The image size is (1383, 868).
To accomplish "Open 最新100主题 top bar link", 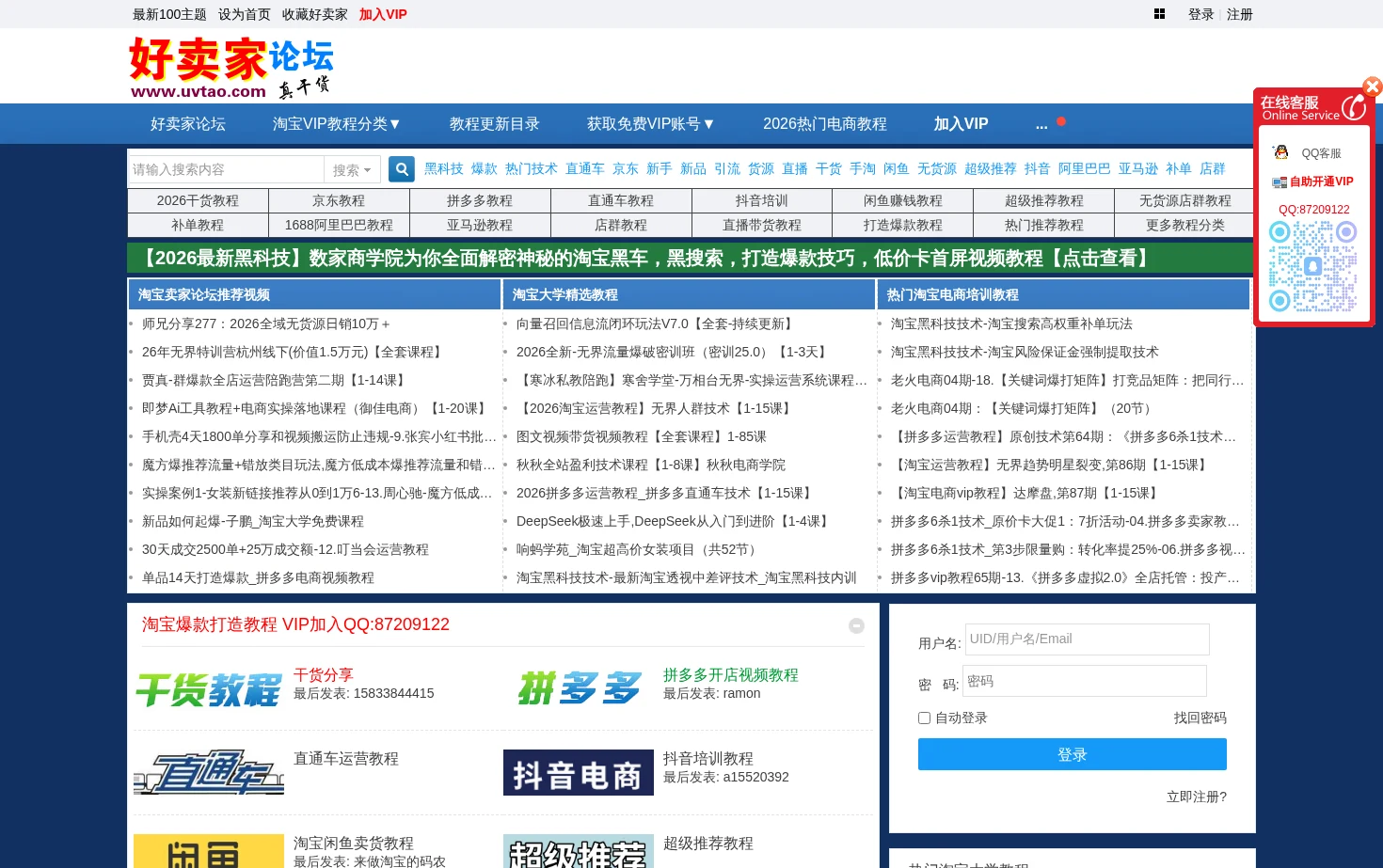I will [x=169, y=14].
